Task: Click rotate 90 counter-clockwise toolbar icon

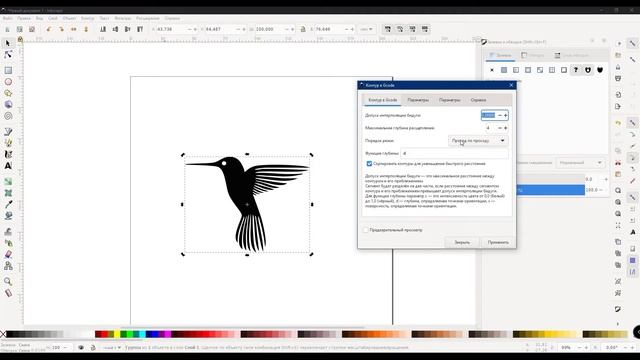Action: [x=49, y=29]
